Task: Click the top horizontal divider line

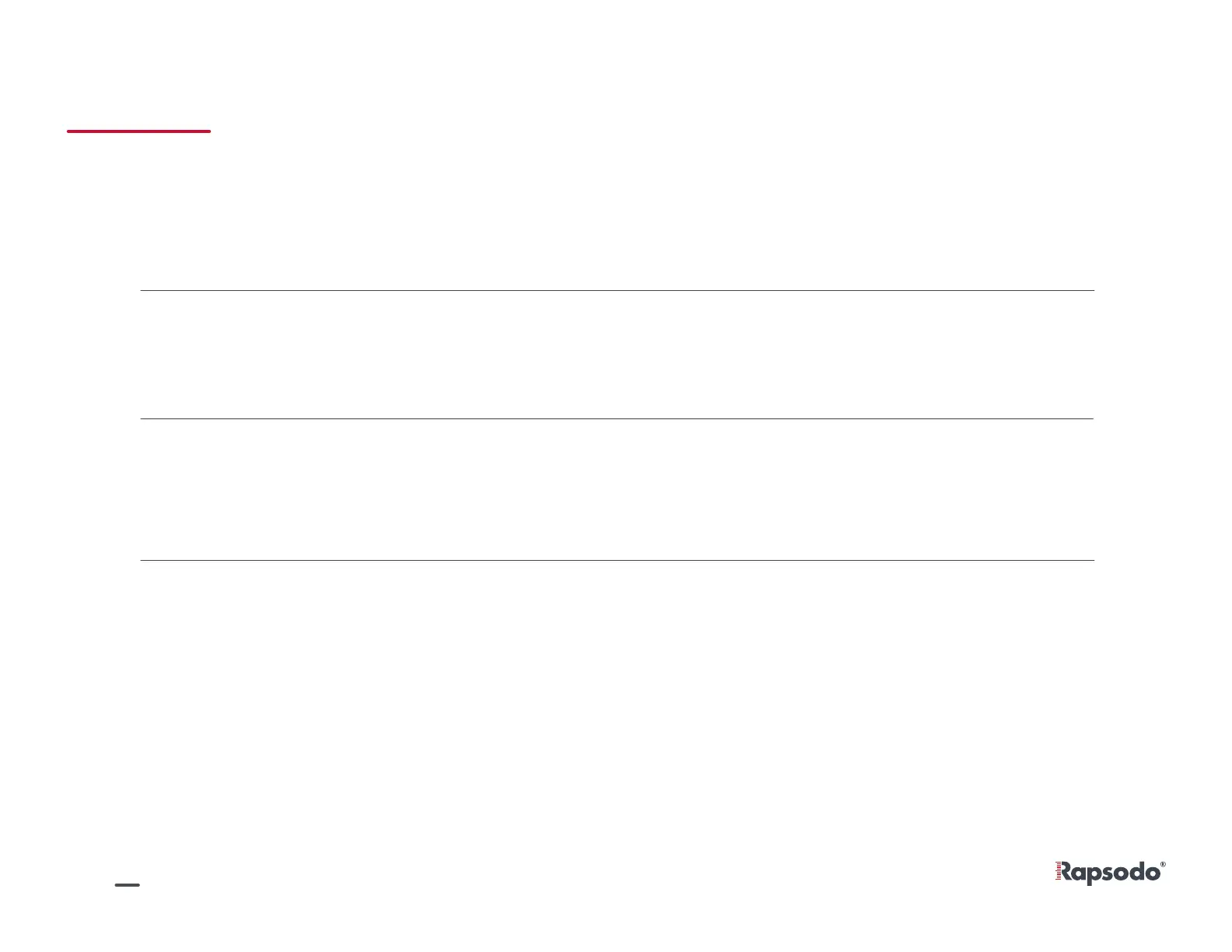Action: coord(617,290)
